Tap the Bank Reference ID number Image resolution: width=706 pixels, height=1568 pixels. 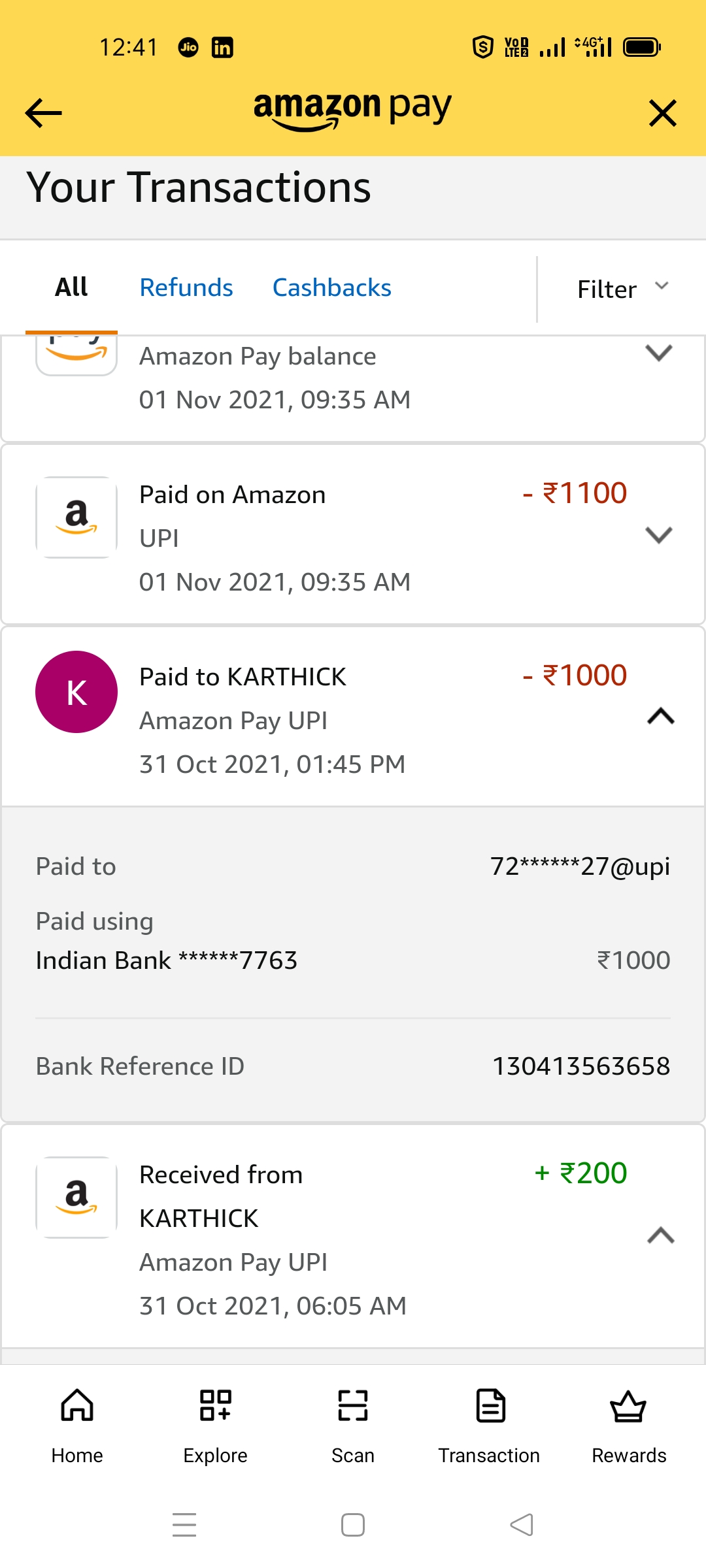click(x=580, y=1066)
